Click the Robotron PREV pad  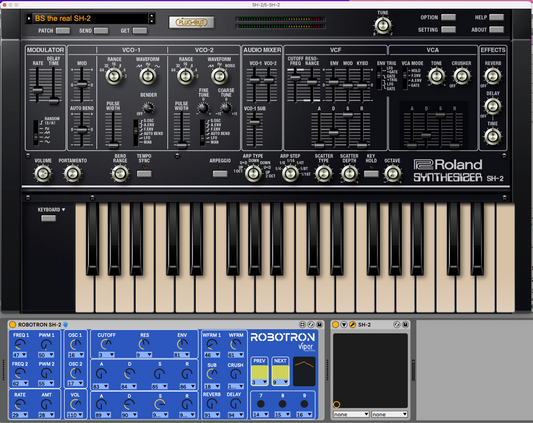[259, 371]
